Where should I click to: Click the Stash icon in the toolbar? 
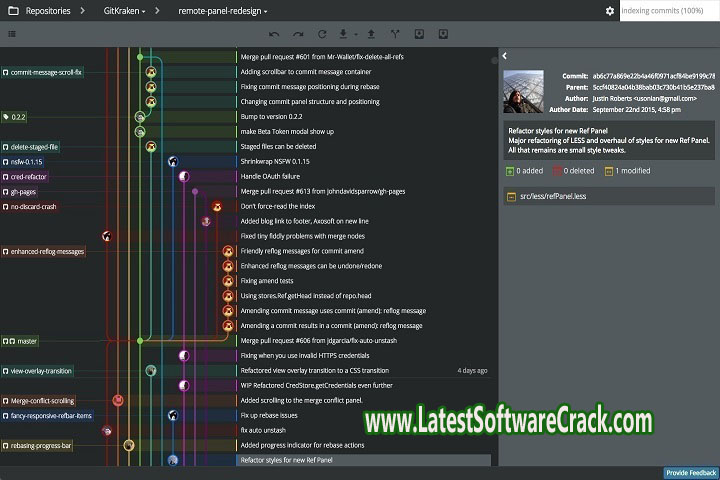pyautogui.click(x=418, y=34)
